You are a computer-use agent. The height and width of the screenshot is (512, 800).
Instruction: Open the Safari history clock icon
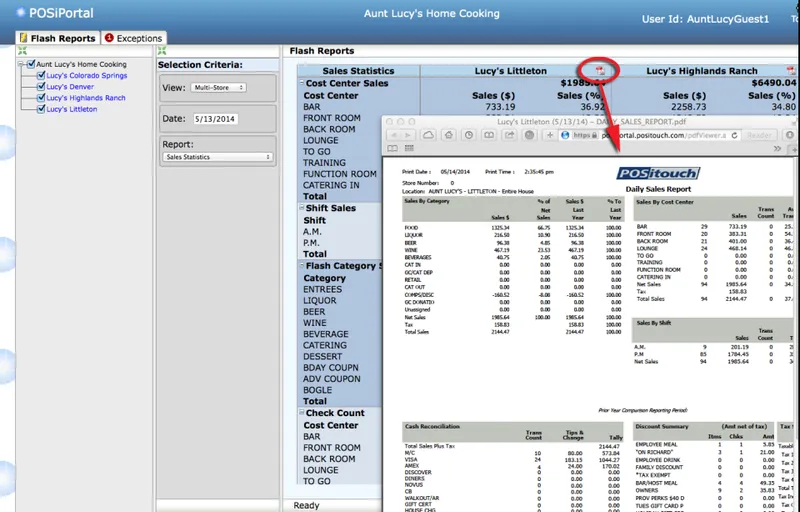(468, 135)
